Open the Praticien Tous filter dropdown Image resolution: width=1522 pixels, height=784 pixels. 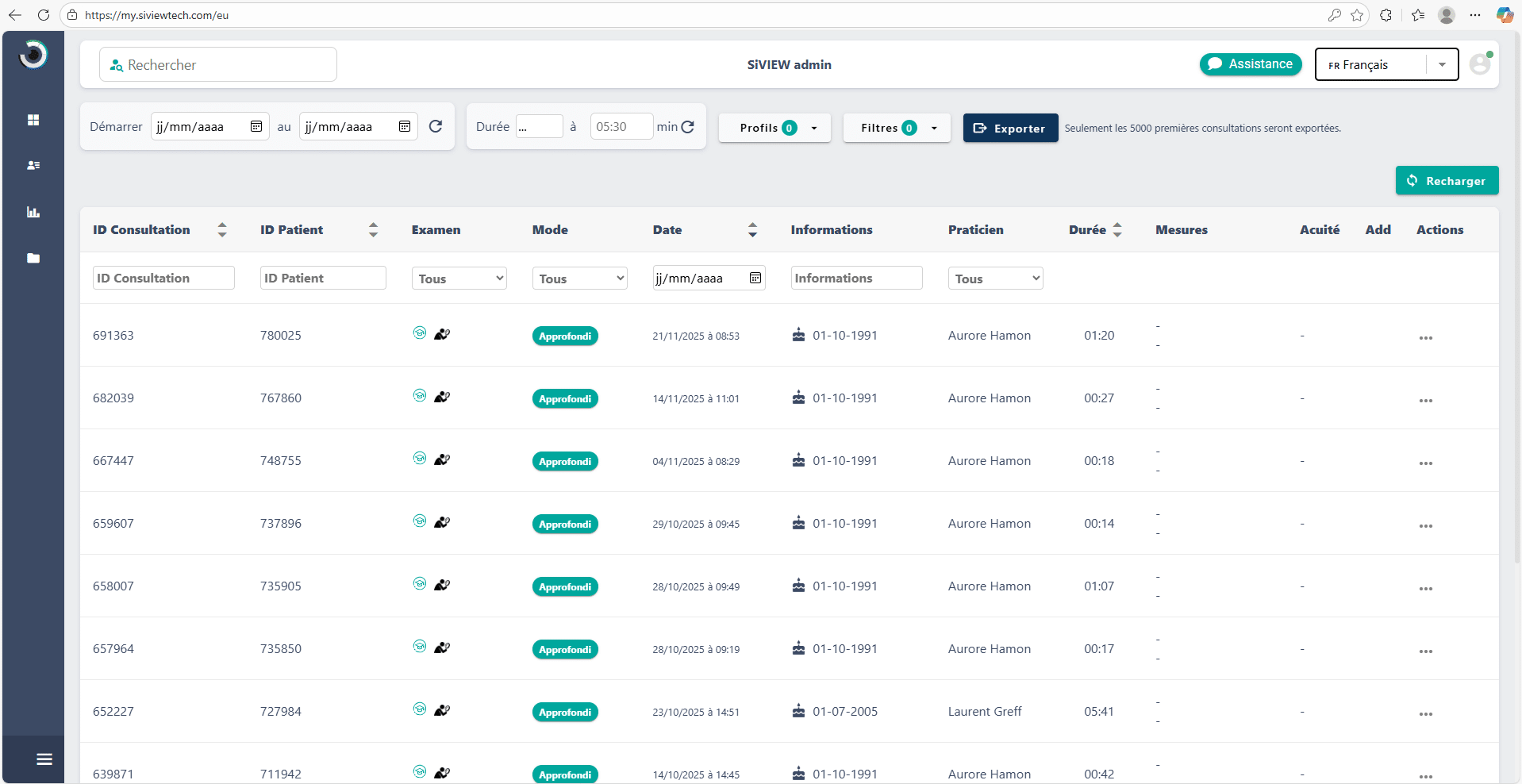(x=995, y=279)
